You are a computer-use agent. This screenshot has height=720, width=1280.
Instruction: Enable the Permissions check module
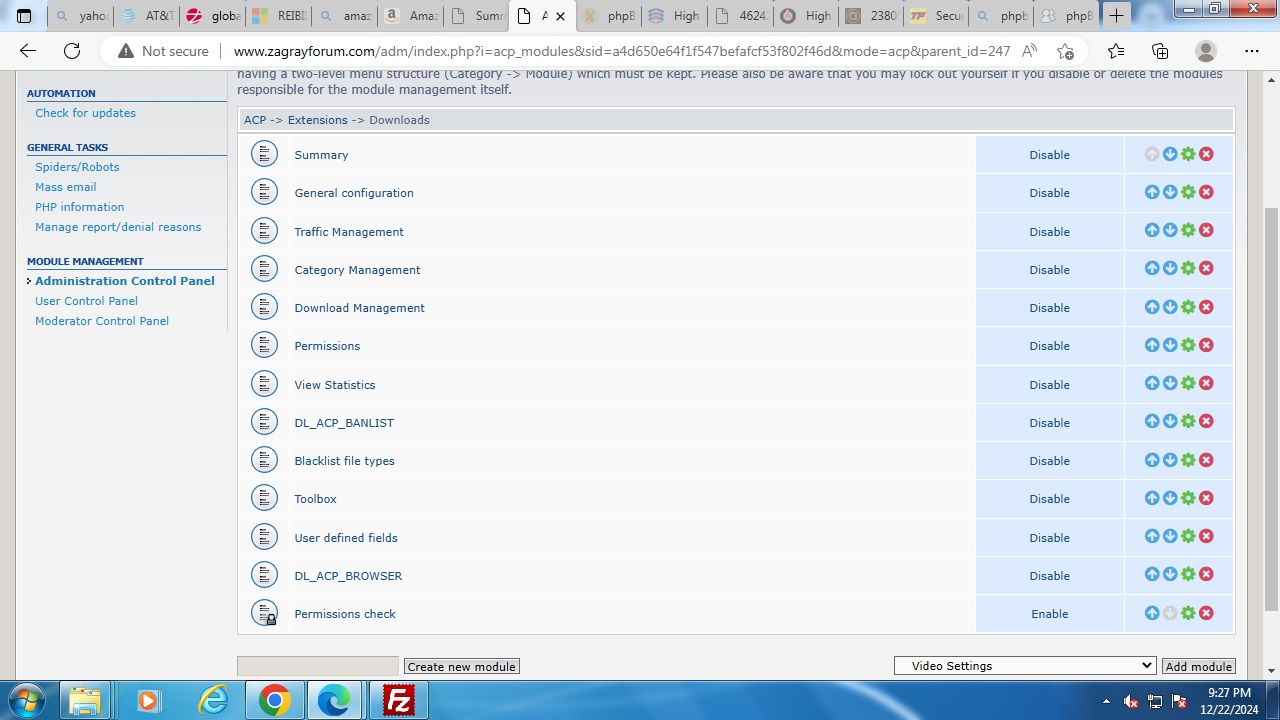click(x=1049, y=614)
